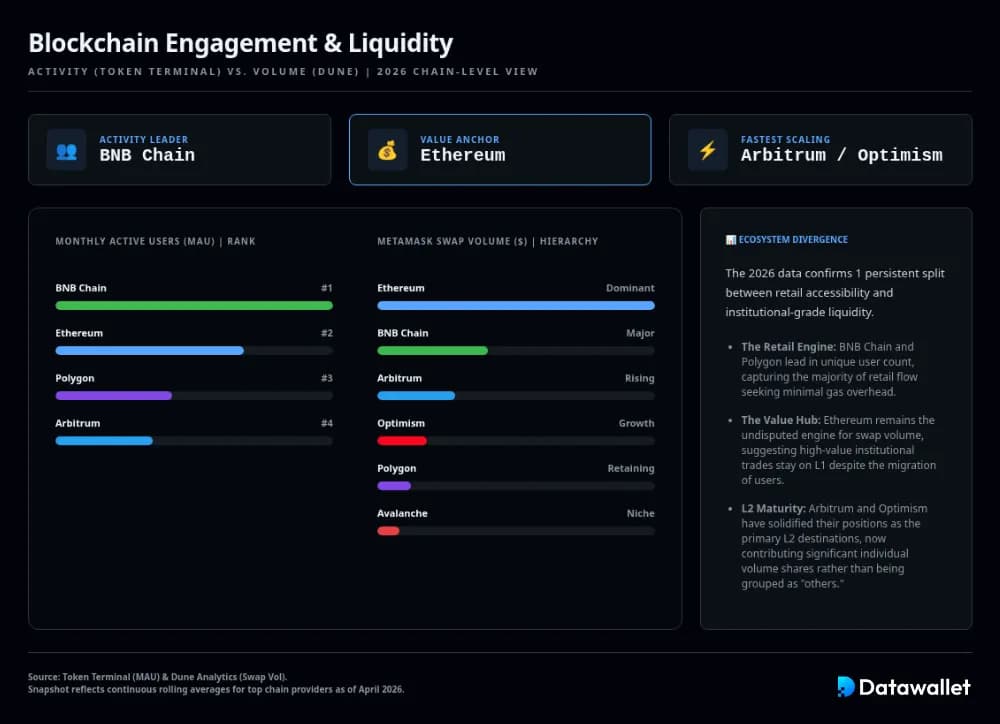
Task: Click the Niche hierarchy label
Action: click(640, 513)
